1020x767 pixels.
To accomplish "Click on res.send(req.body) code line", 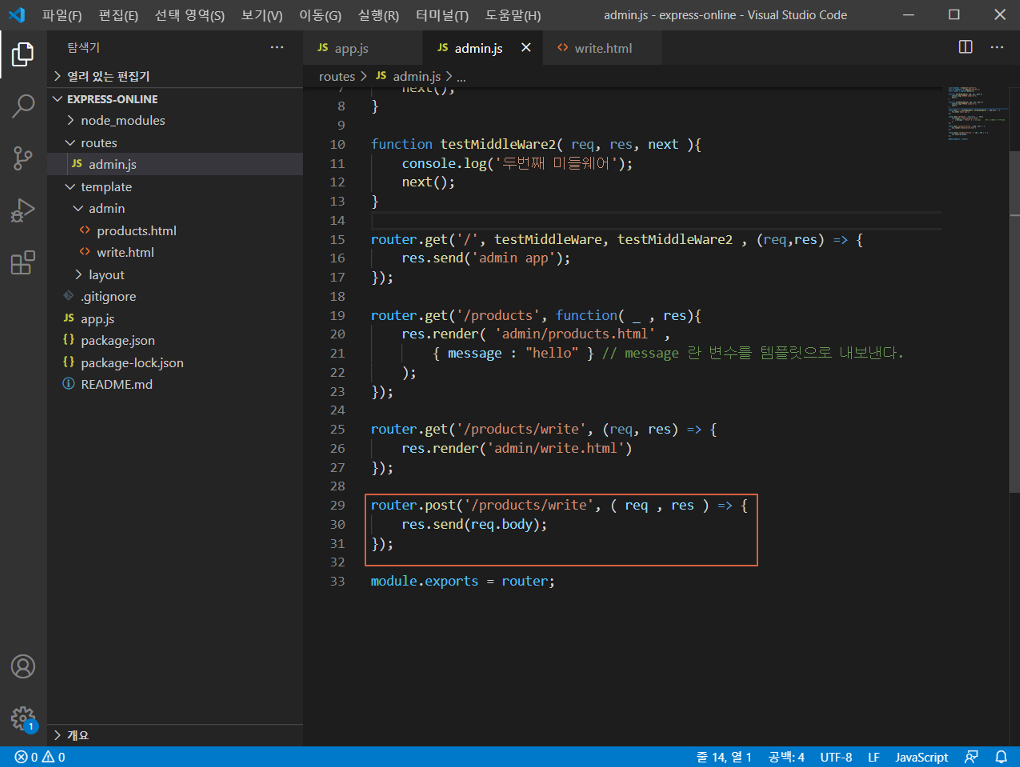I will click(x=474, y=524).
